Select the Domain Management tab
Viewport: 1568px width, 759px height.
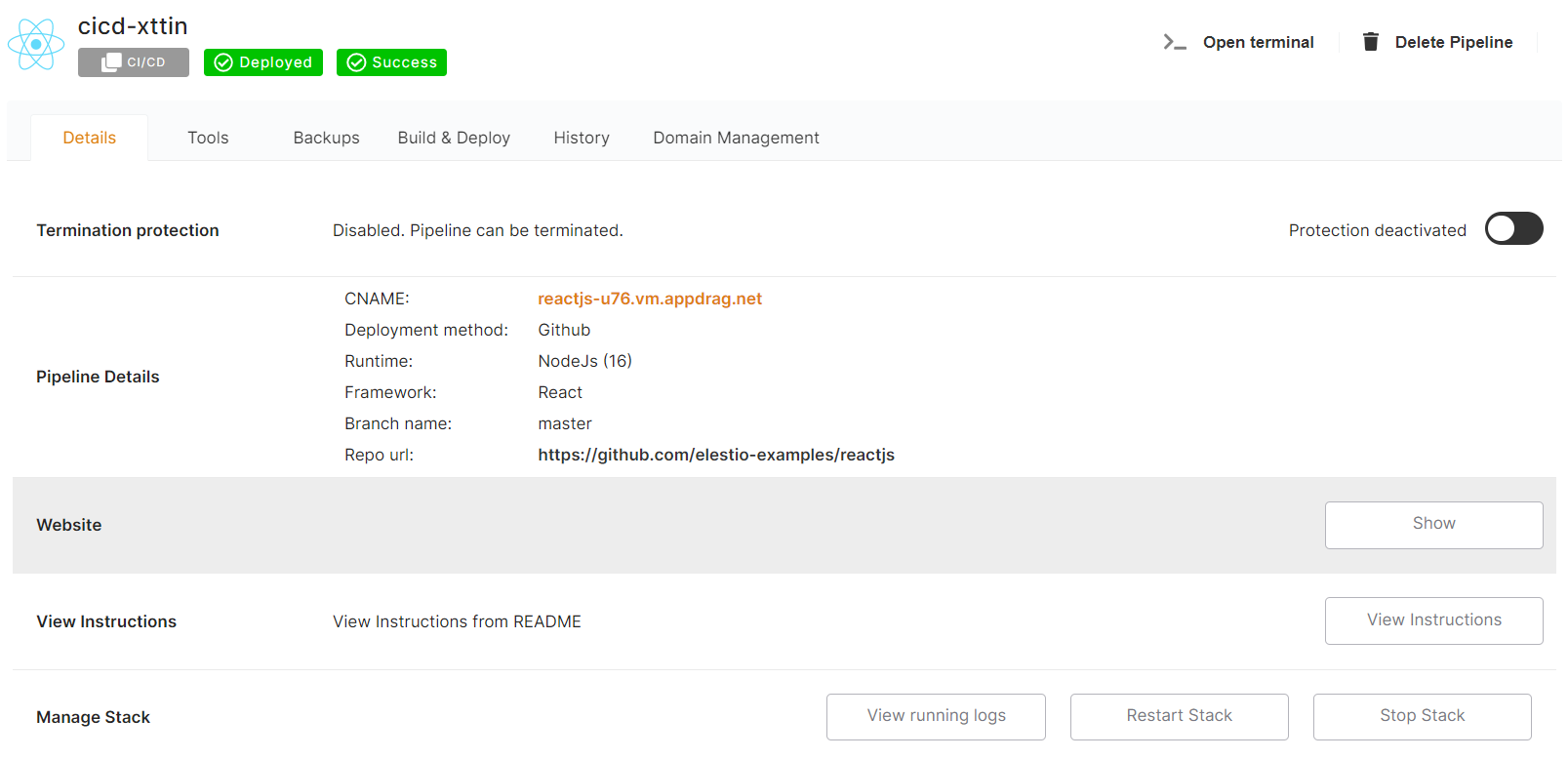736,138
